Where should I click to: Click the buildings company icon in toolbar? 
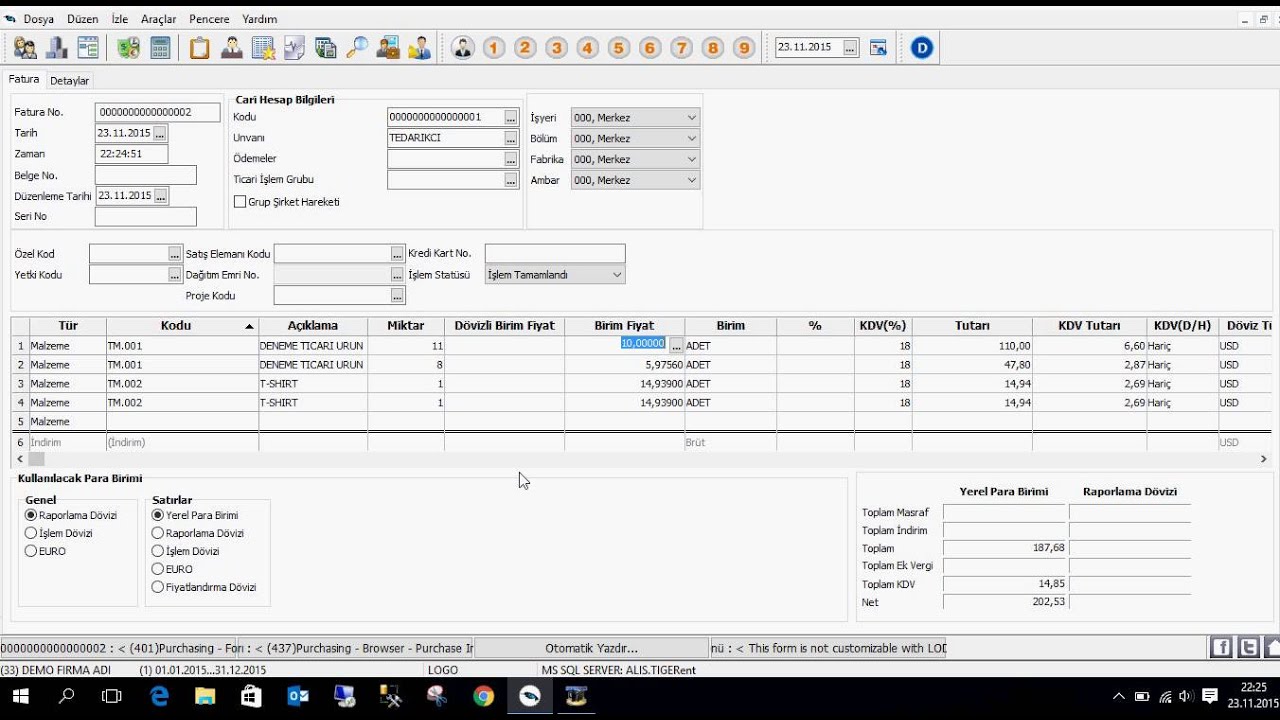tap(57, 47)
